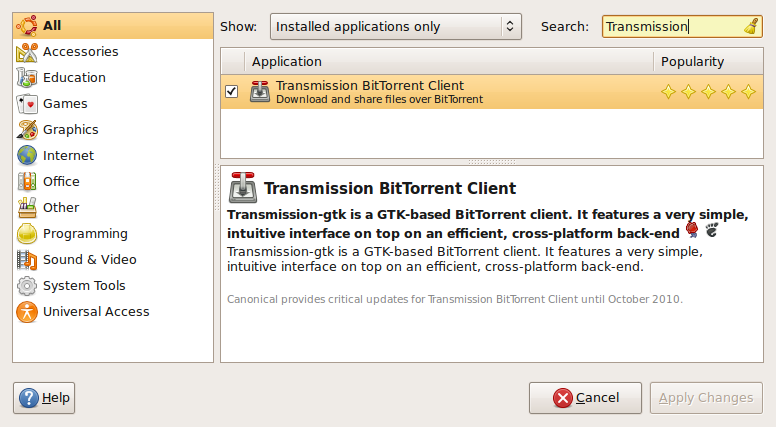Click the pane divider handle between list and description
This screenshot has width=776, height=427.
491,162
